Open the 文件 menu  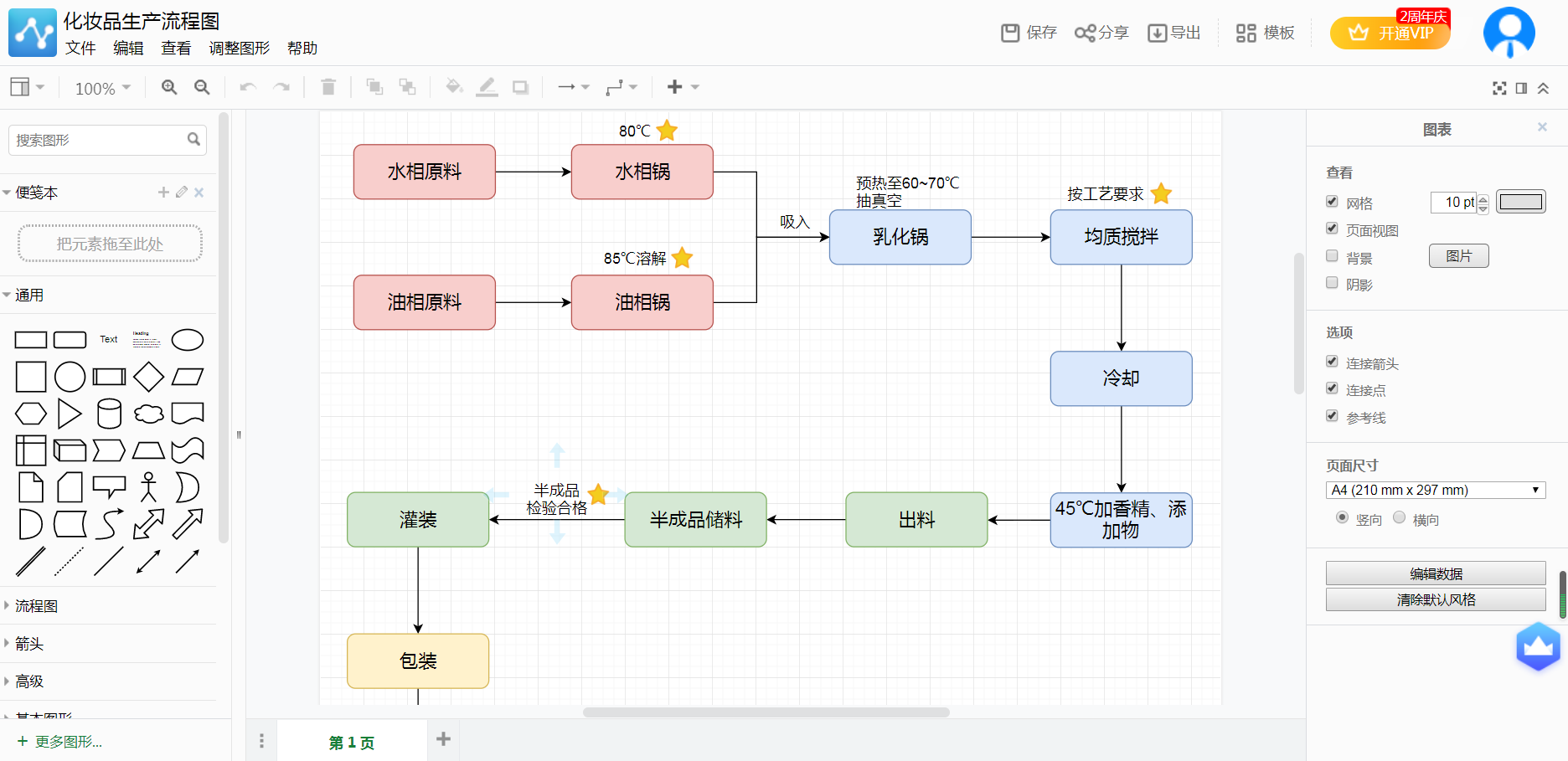tap(80, 49)
